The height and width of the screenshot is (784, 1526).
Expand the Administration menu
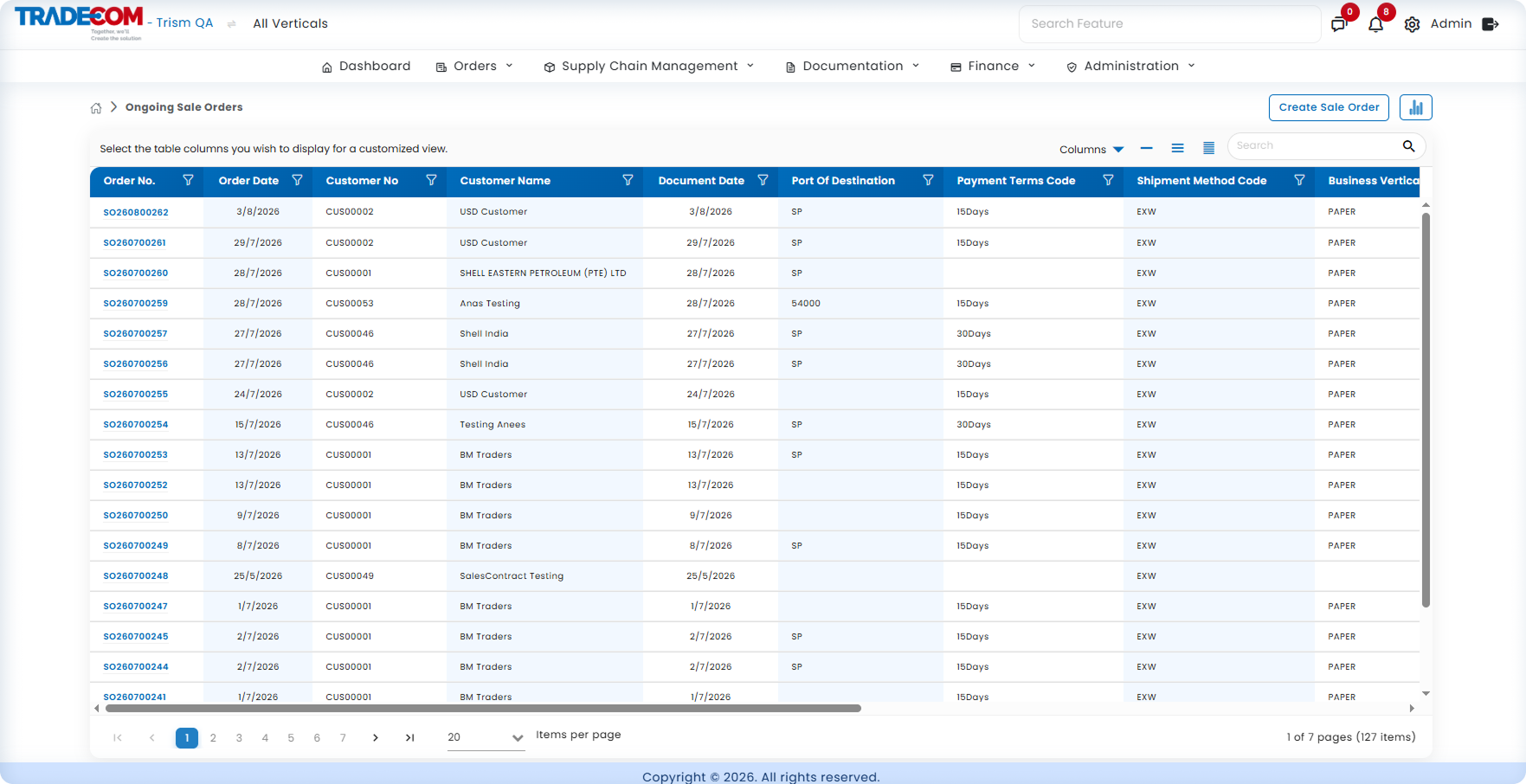click(x=1130, y=67)
